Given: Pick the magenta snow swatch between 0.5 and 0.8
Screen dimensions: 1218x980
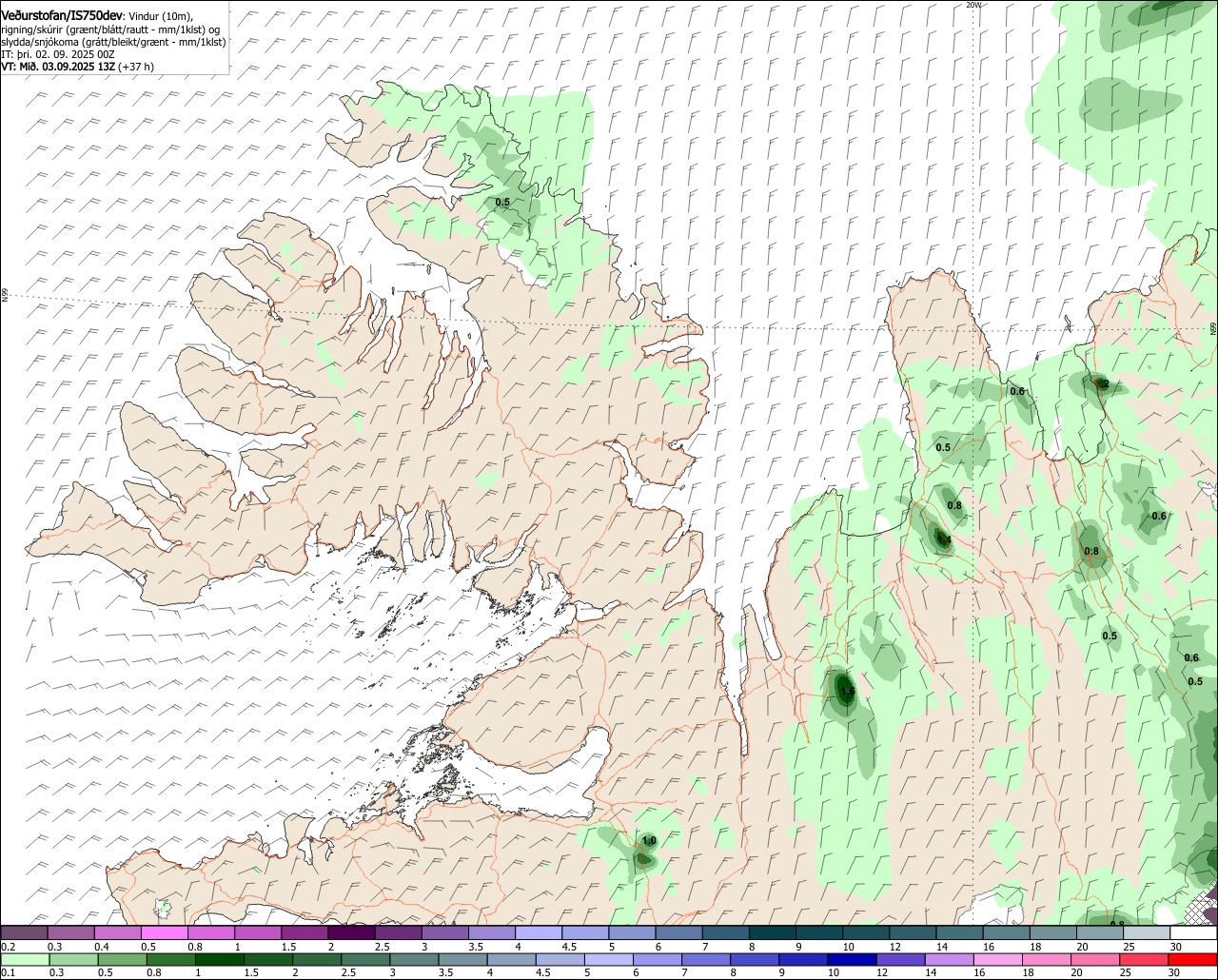Looking at the screenshot, I should 164,932.
